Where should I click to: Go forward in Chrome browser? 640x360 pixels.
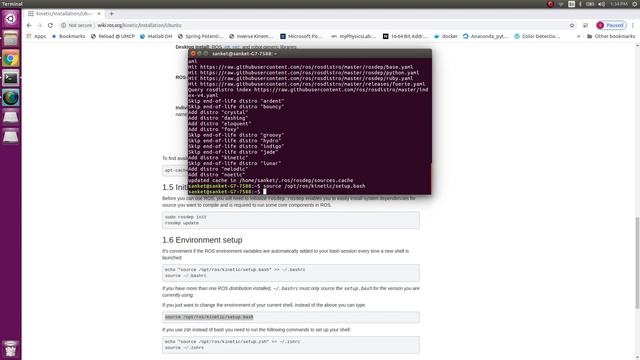click(40, 25)
